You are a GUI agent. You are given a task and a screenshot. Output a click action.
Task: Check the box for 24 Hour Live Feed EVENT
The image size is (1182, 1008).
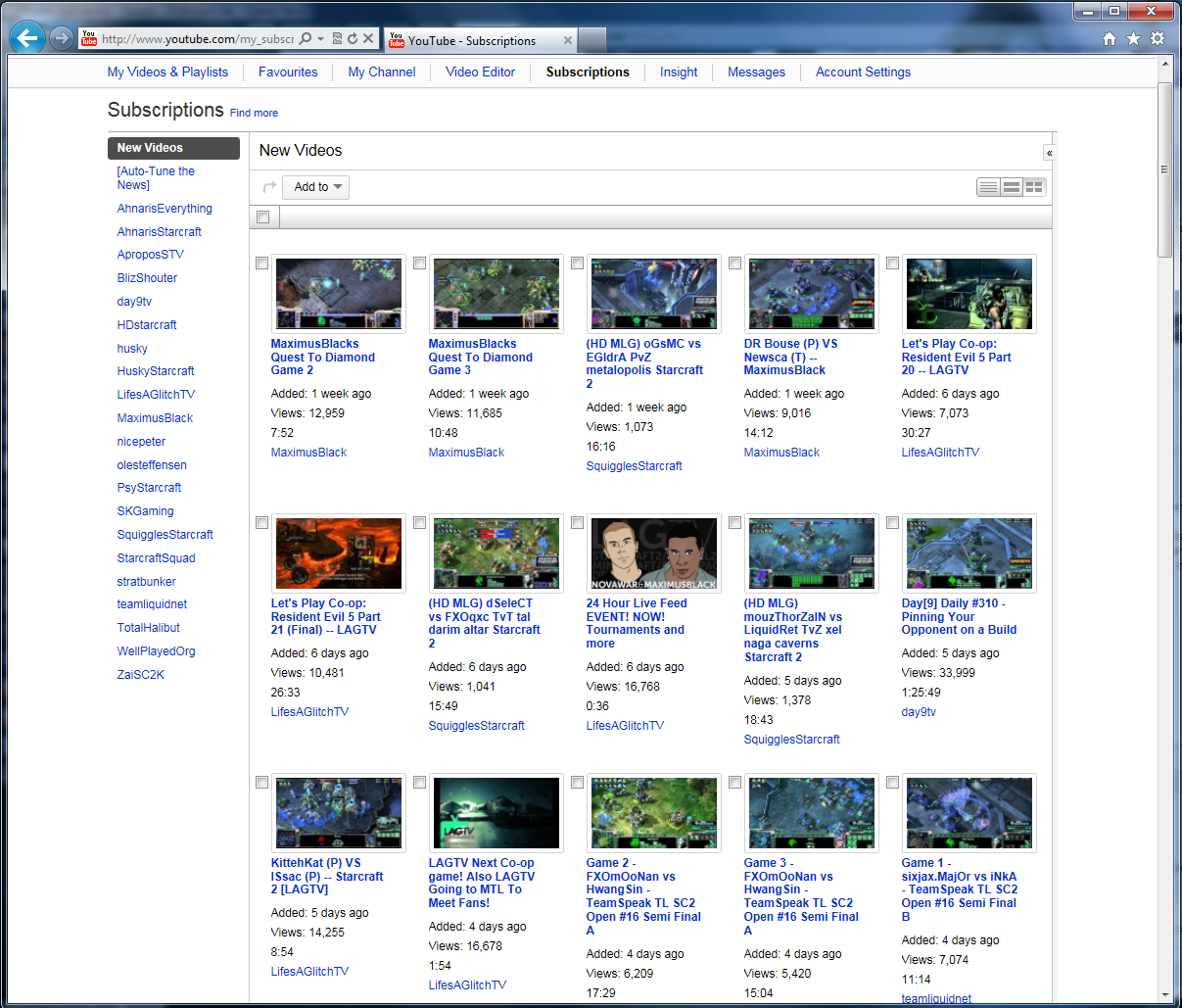pyautogui.click(x=577, y=523)
